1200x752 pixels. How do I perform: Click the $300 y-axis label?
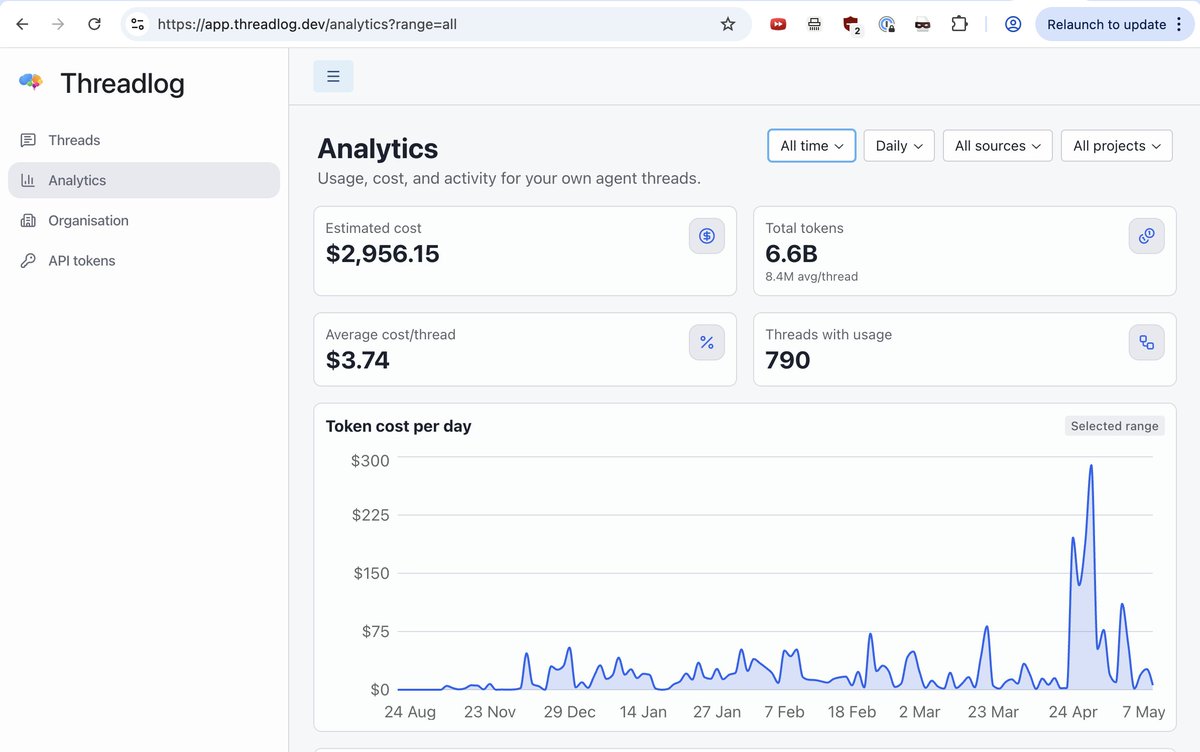click(x=370, y=460)
